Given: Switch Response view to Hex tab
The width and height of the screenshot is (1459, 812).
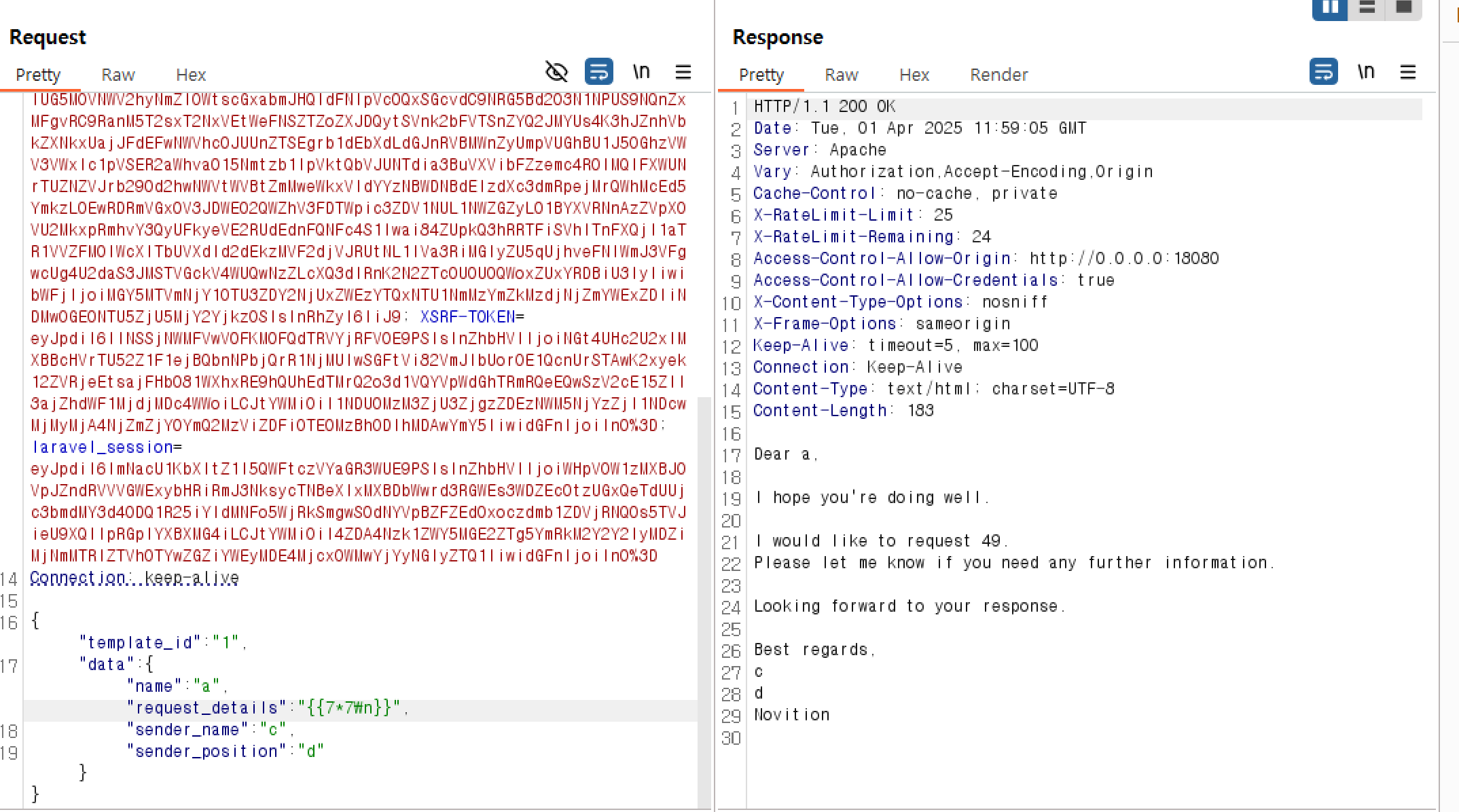Looking at the screenshot, I should [914, 75].
